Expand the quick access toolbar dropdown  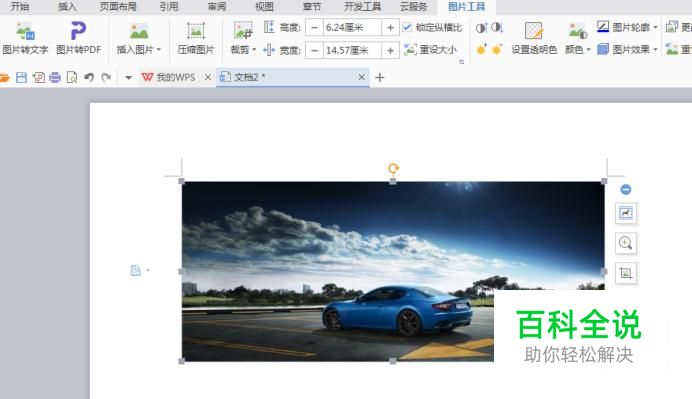pyautogui.click(x=128, y=78)
